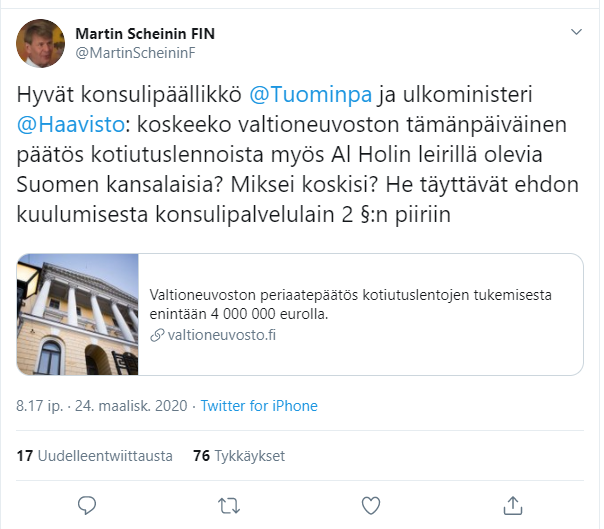Open the building thumbnail in link card
Viewport: 604px width, 529px height.
[78, 314]
